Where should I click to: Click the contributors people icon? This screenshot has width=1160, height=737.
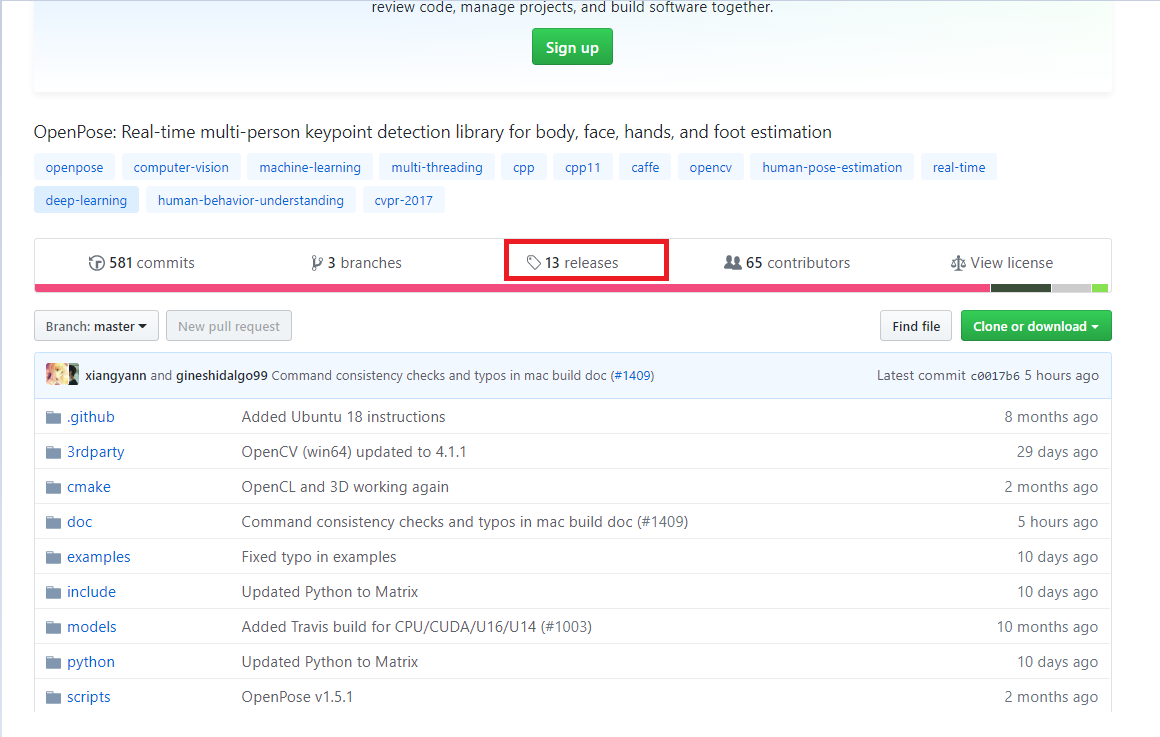point(732,263)
